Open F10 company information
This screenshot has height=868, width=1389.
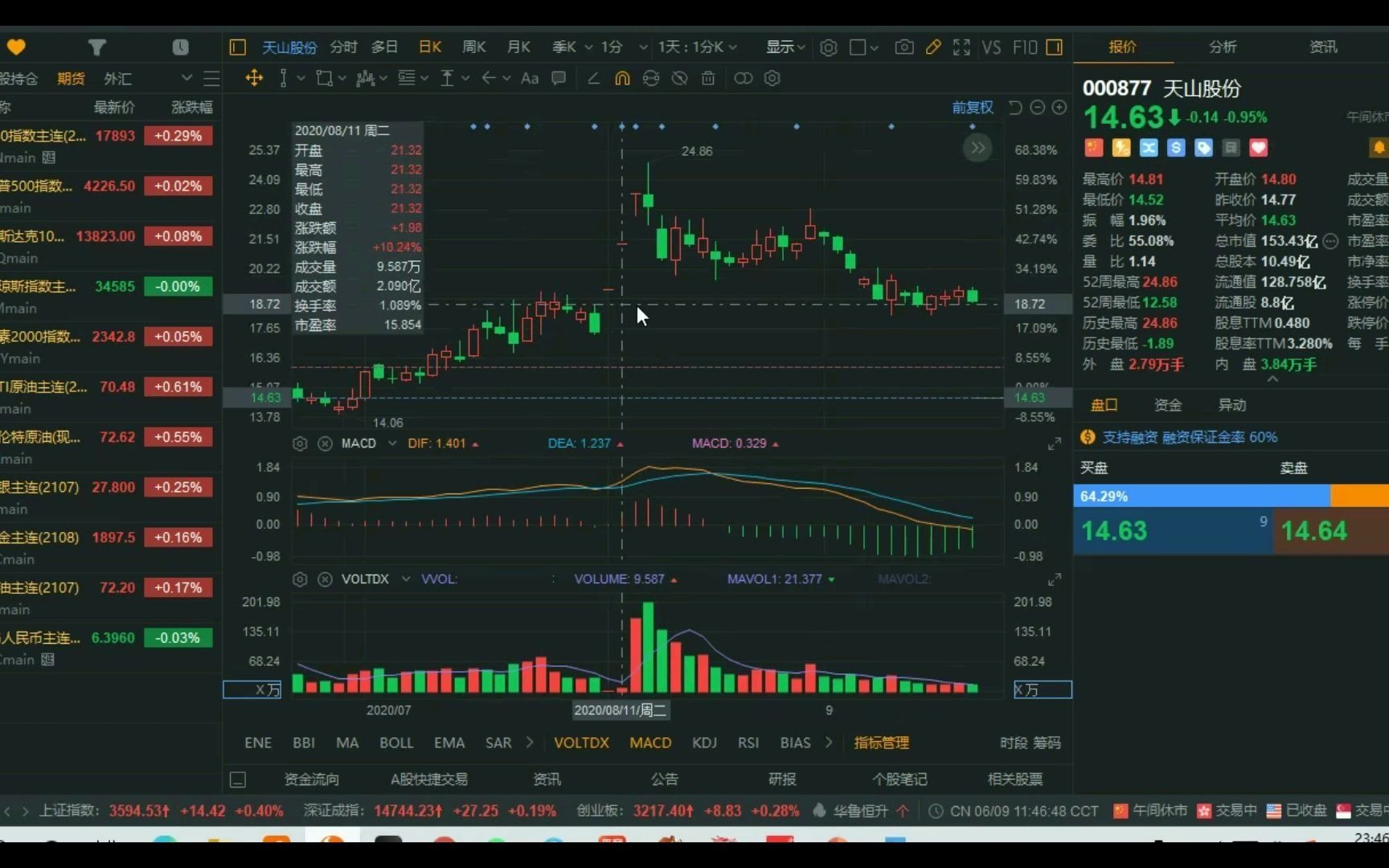tap(1025, 47)
